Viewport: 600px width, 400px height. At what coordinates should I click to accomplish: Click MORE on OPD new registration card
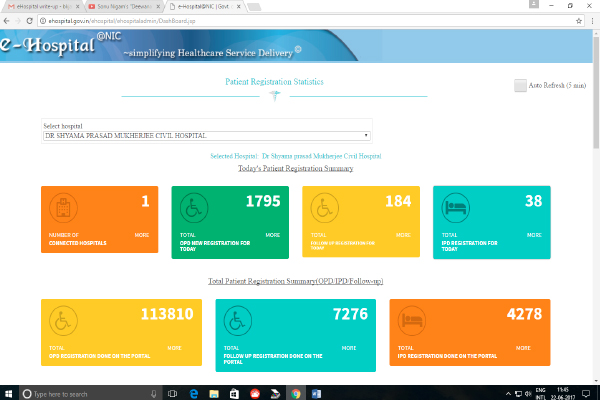click(x=273, y=235)
